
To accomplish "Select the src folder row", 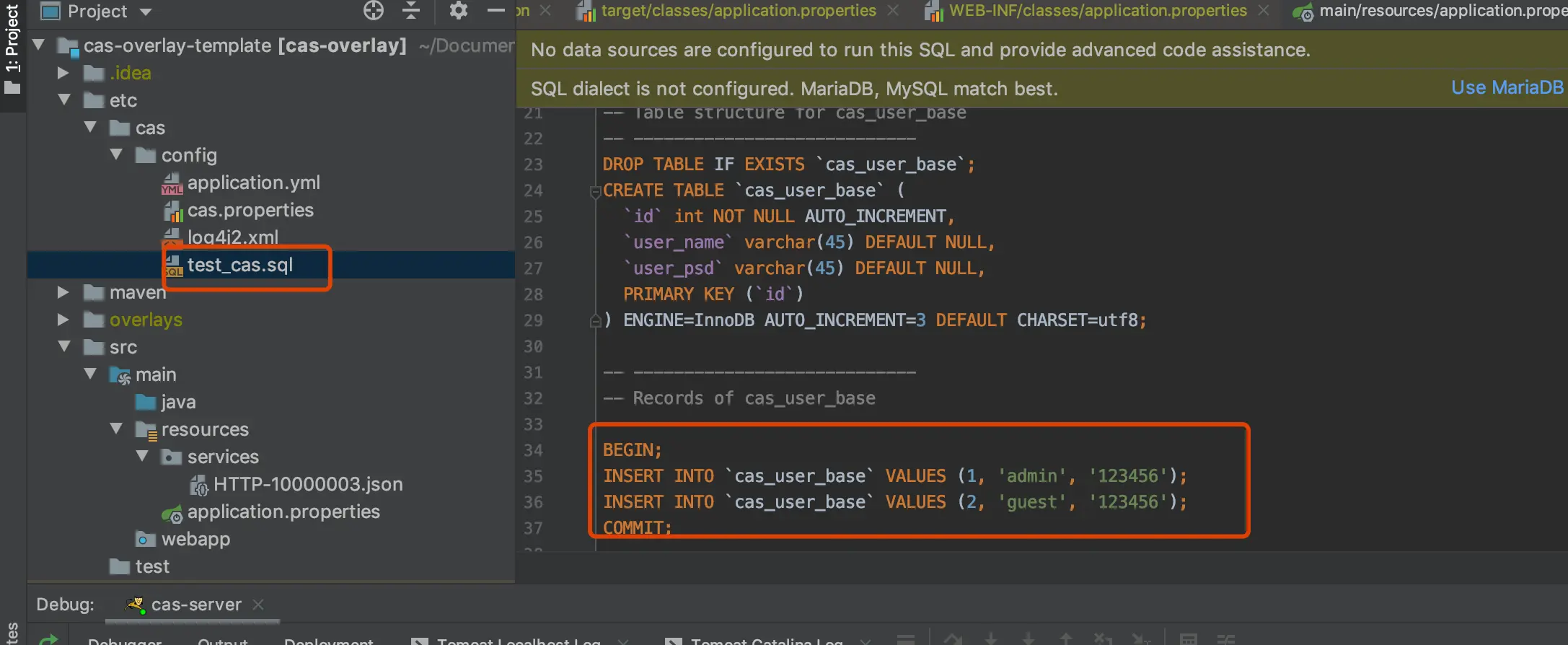I will click(x=271, y=347).
